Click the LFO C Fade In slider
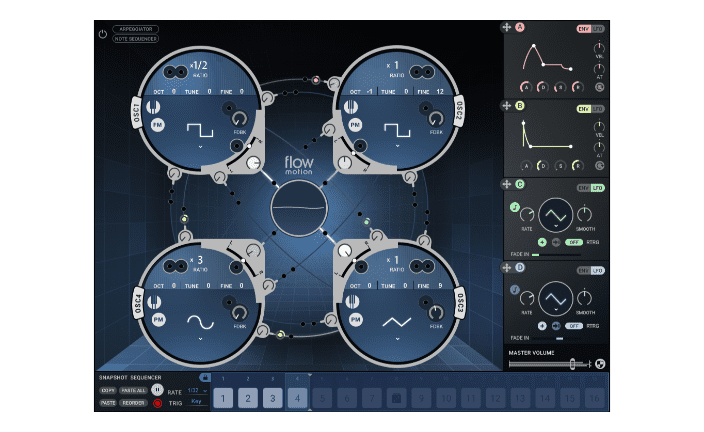This screenshot has width=704, height=432. tap(556, 255)
